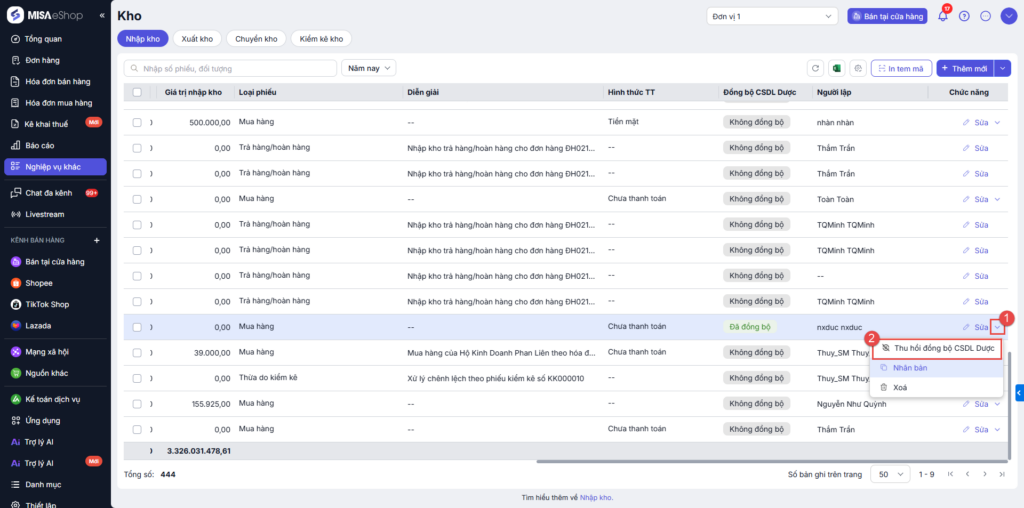Open the Đơn vị 1 unit dropdown
The width and height of the screenshot is (1024, 508).
pyautogui.click(x=771, y=16)
